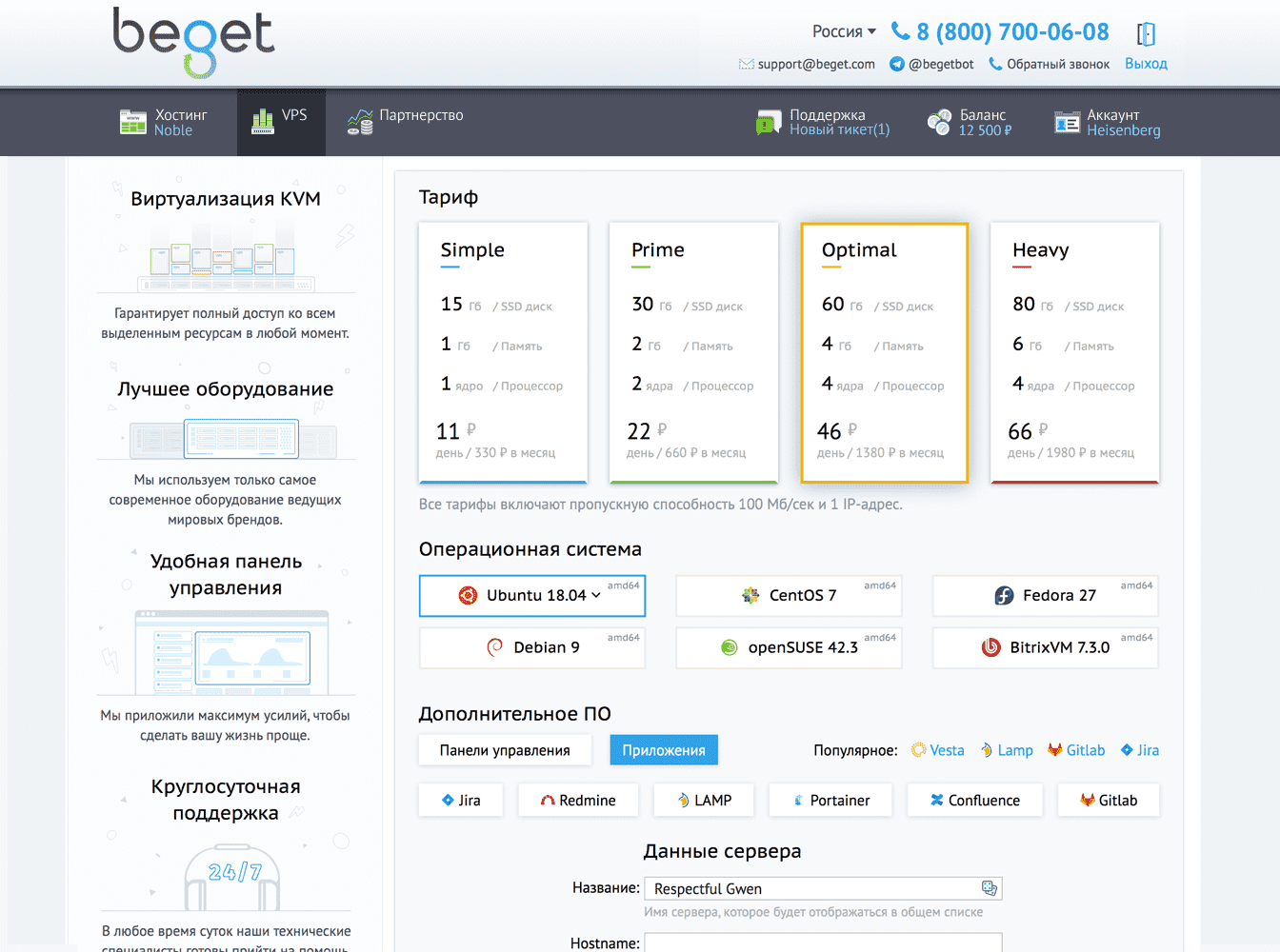Click the Виртуализация KVM illustration
Screen dimensions: 1280x952
226,255
